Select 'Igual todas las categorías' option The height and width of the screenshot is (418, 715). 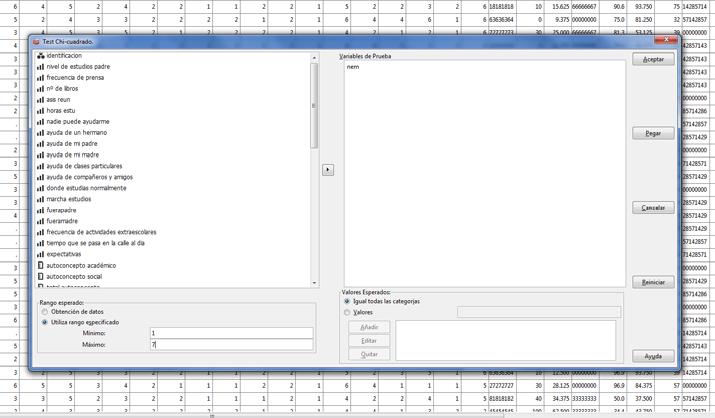(347, 301)
